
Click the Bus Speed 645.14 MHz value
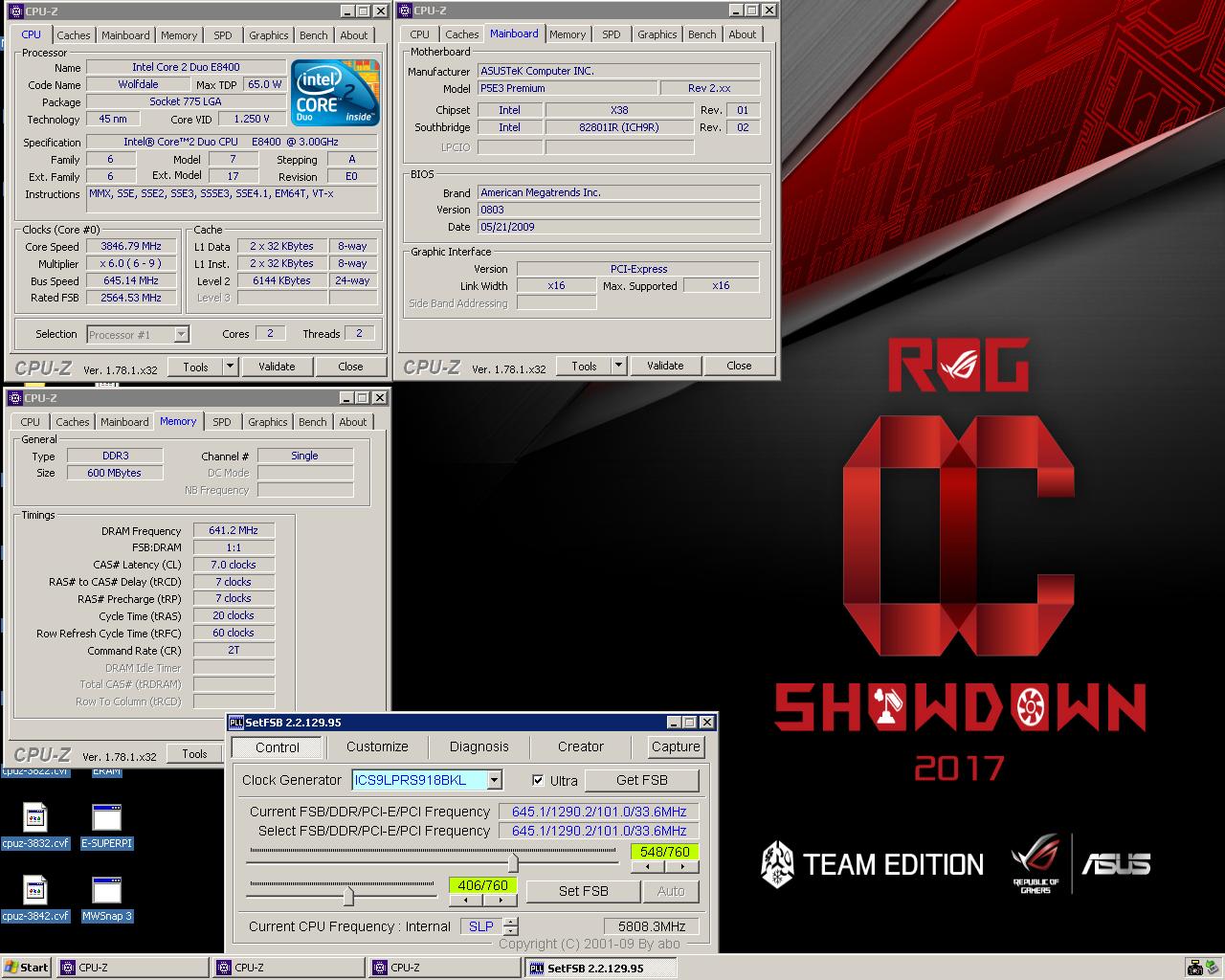pos(131,280)
